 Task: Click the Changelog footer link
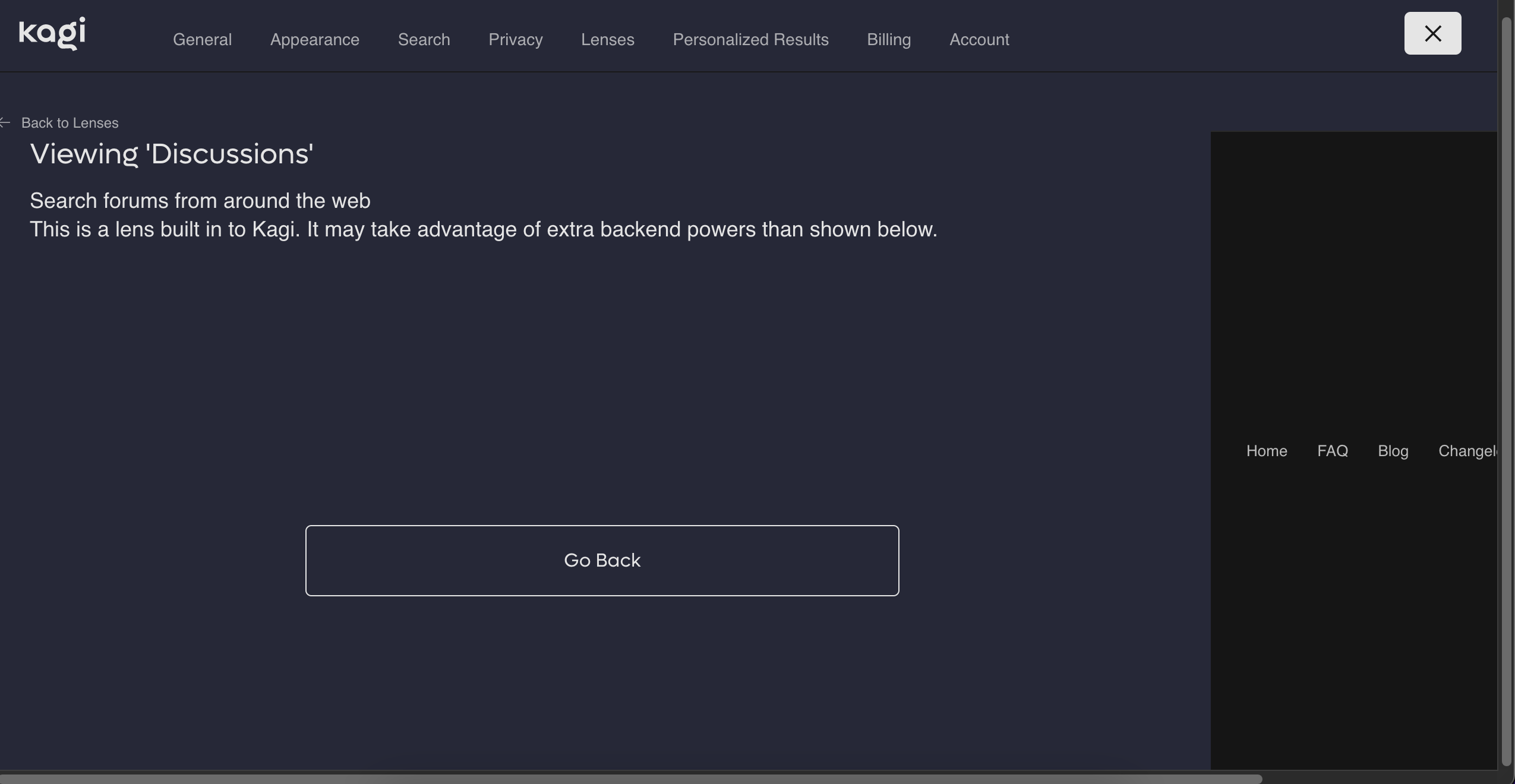tap(1466, 451)
